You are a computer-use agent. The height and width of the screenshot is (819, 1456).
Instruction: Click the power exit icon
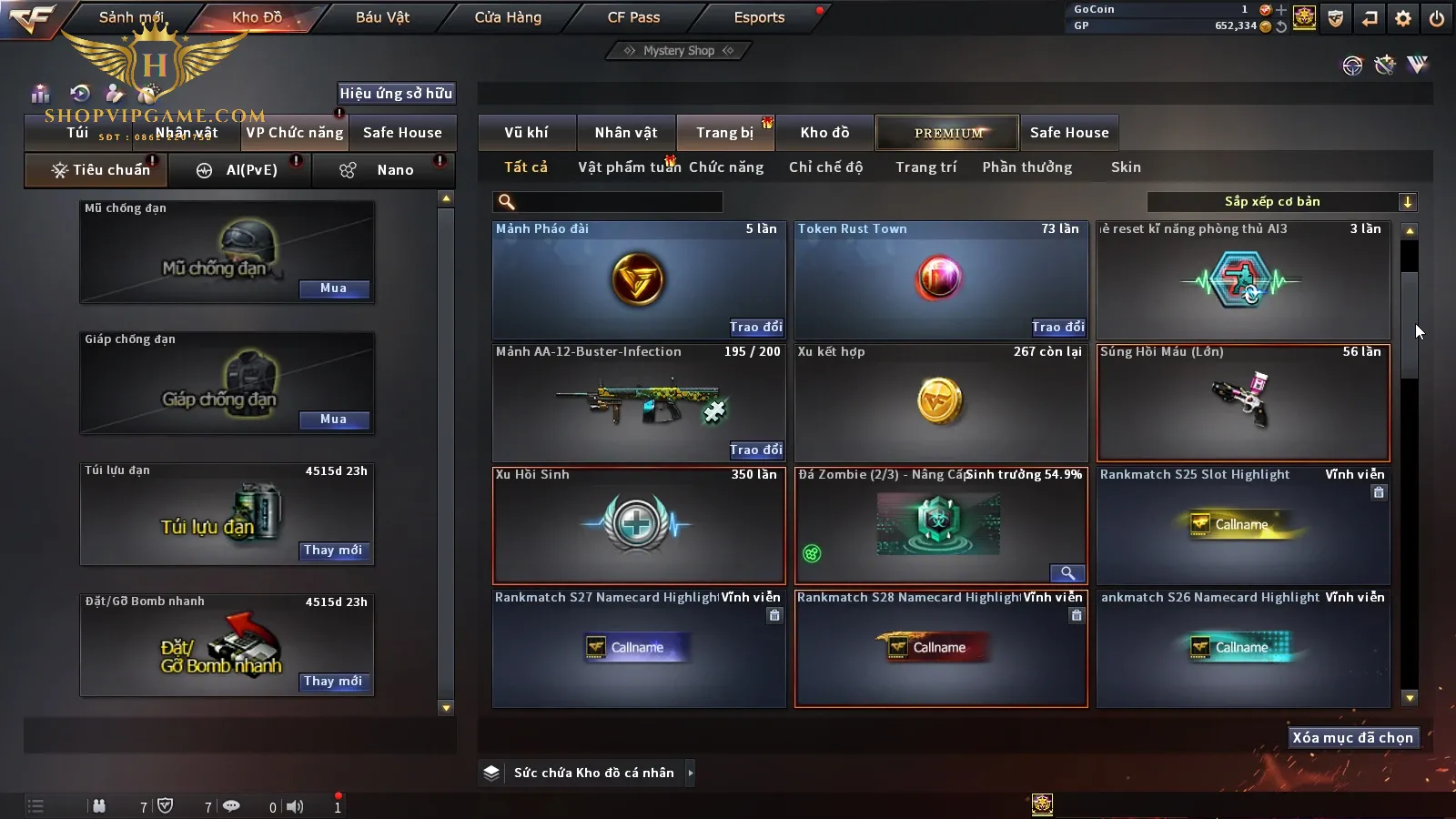(x=1436, y=18)
